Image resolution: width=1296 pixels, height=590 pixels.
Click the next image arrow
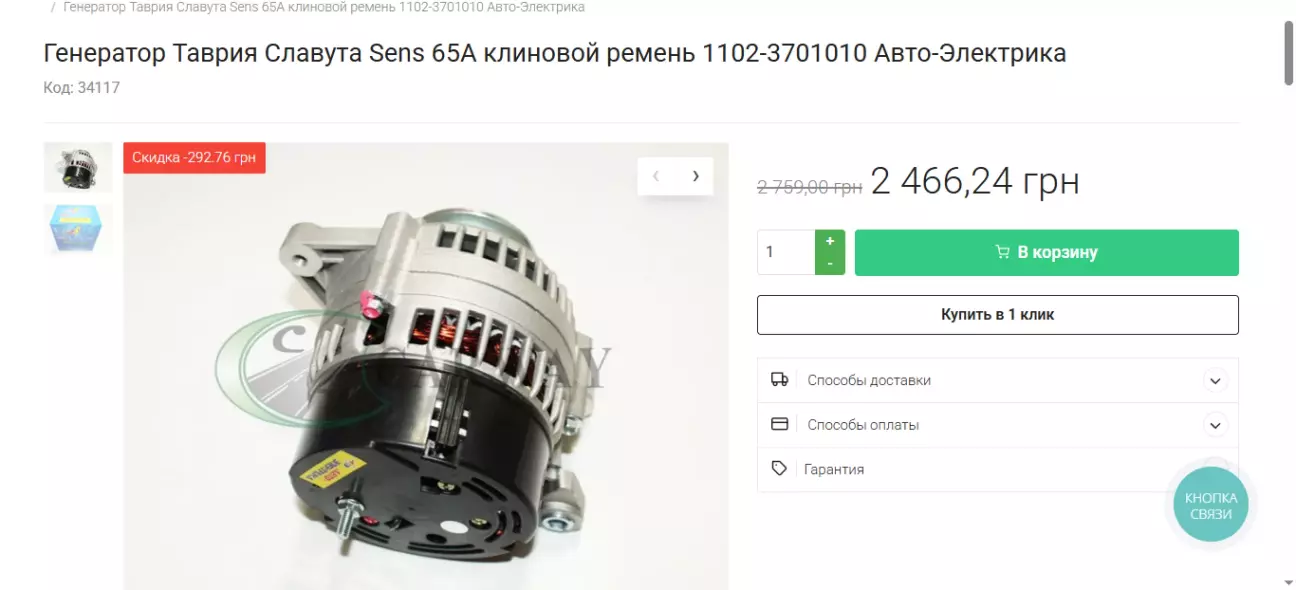(x=695, y=176)
